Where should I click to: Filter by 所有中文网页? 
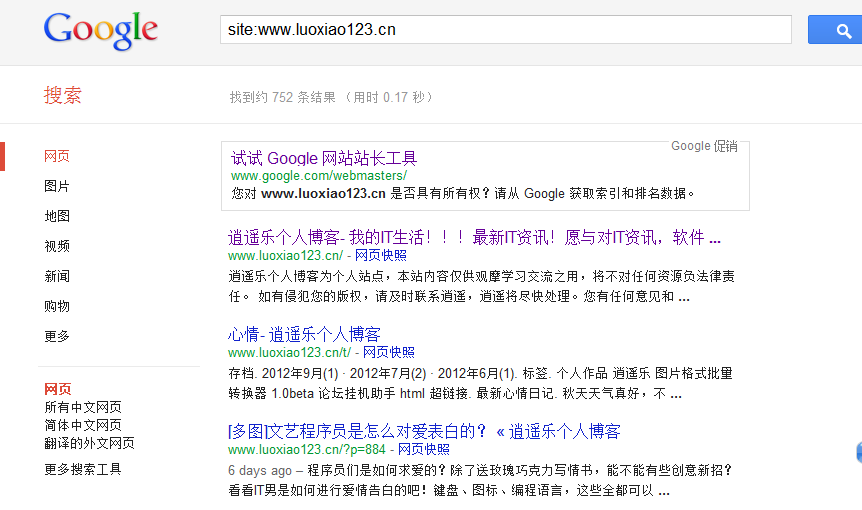82,407
